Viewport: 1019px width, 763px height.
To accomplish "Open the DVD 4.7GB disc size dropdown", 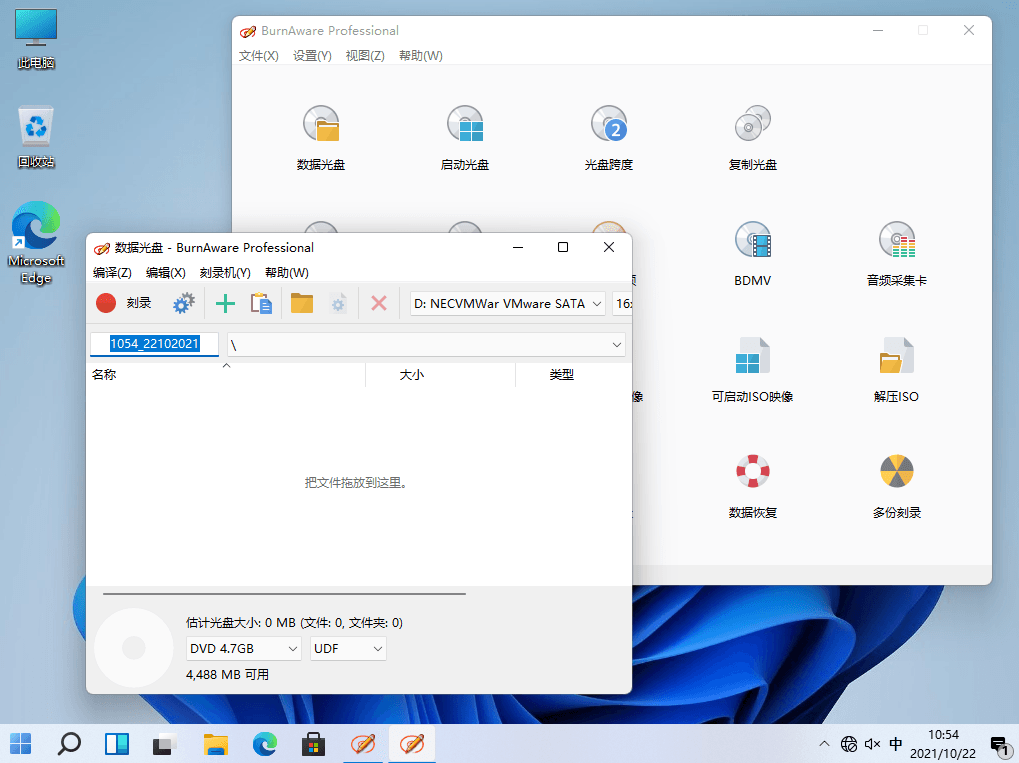I will pos(244,649).
